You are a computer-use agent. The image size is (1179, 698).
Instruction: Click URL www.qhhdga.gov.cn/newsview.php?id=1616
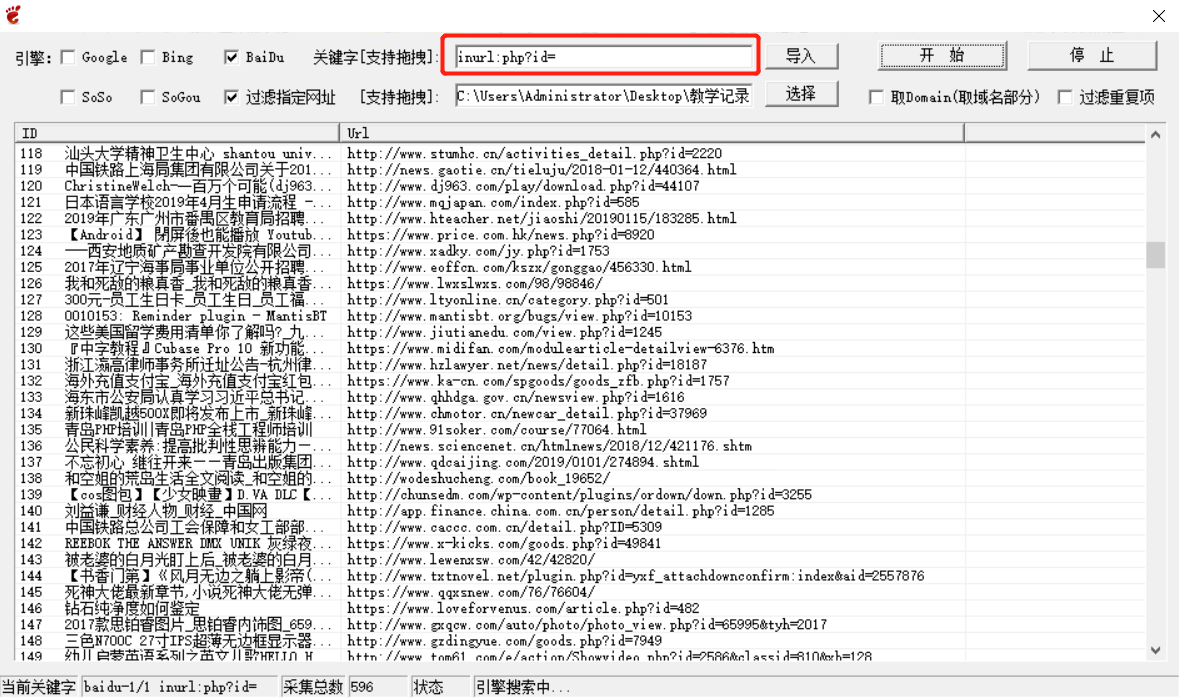(516, 397)
